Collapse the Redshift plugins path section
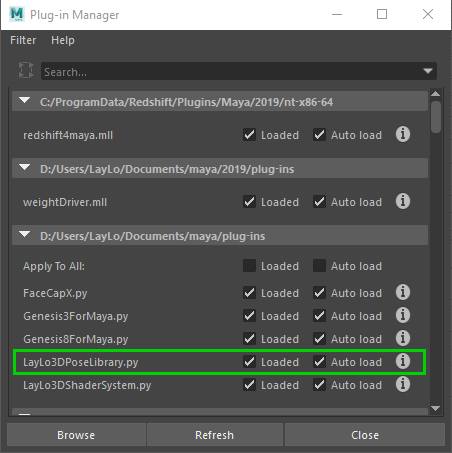The width and height of the screenshot is (452, 453). click(x=25, y=100)
